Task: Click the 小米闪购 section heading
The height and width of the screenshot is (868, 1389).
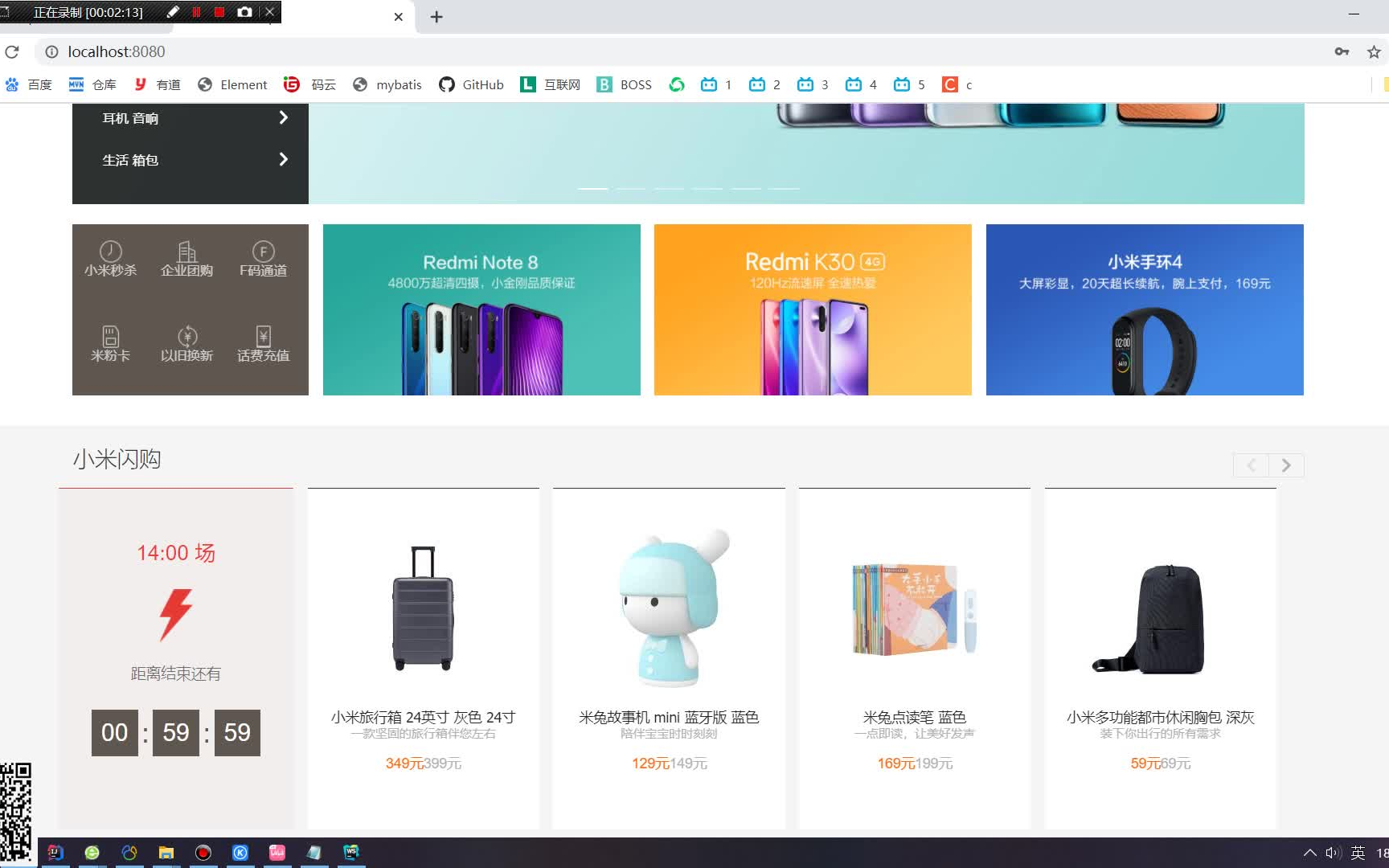Action: pyautogui.click(x=117, y=459)
